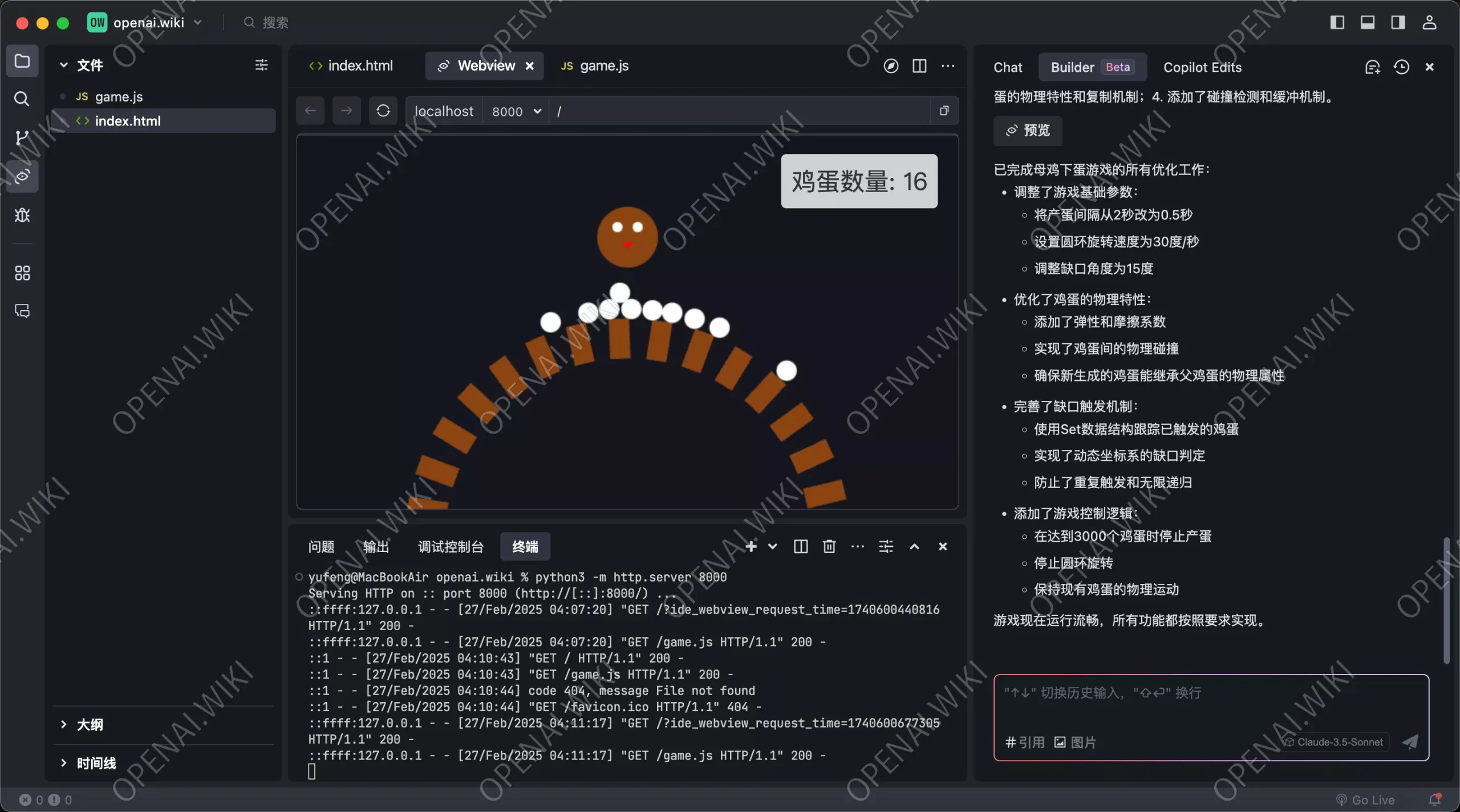Open terminal more actions ellipsis
This screenshot has width=1460, height=812.
click(857, 546)
